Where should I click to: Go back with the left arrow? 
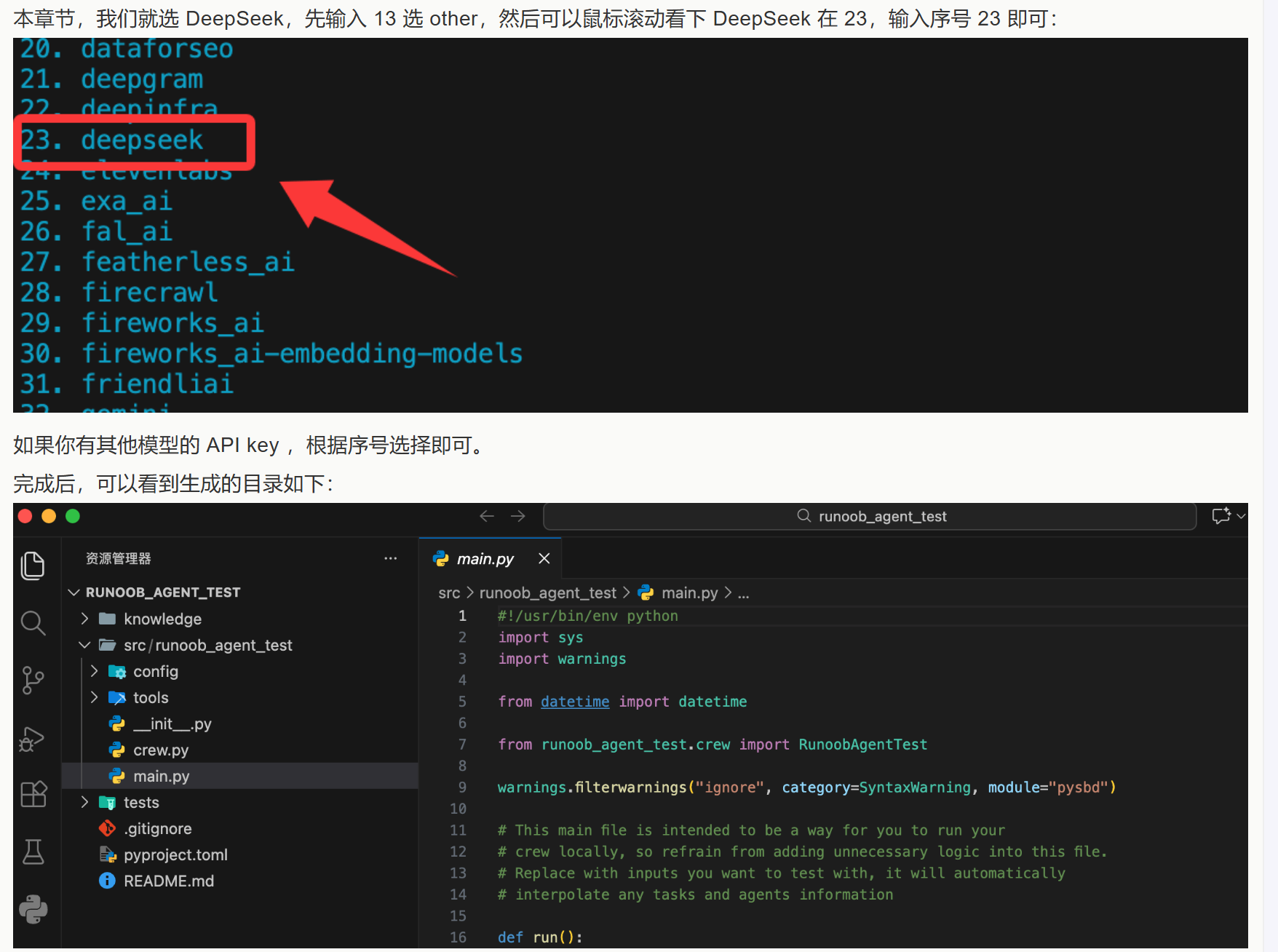coord(487,516)
